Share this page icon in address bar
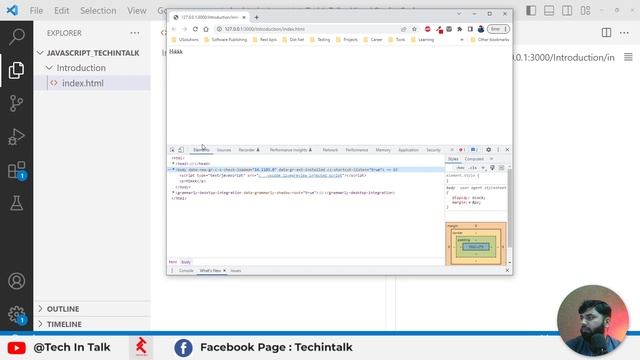Image resolution: width=640 pixels, height=360 pixels. [403, 29]
